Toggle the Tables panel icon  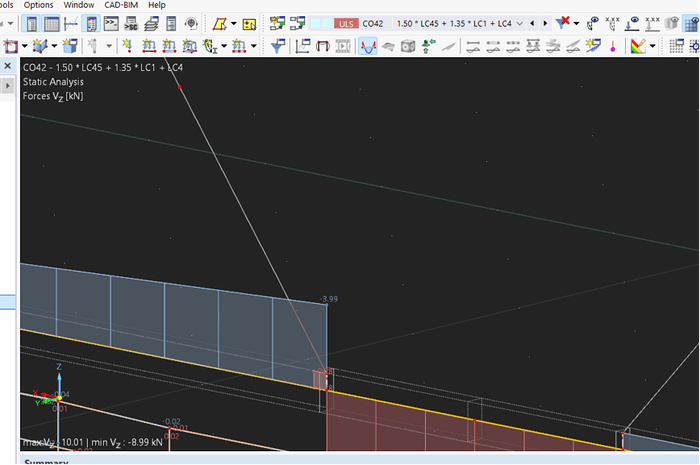(x=51, y=24)
